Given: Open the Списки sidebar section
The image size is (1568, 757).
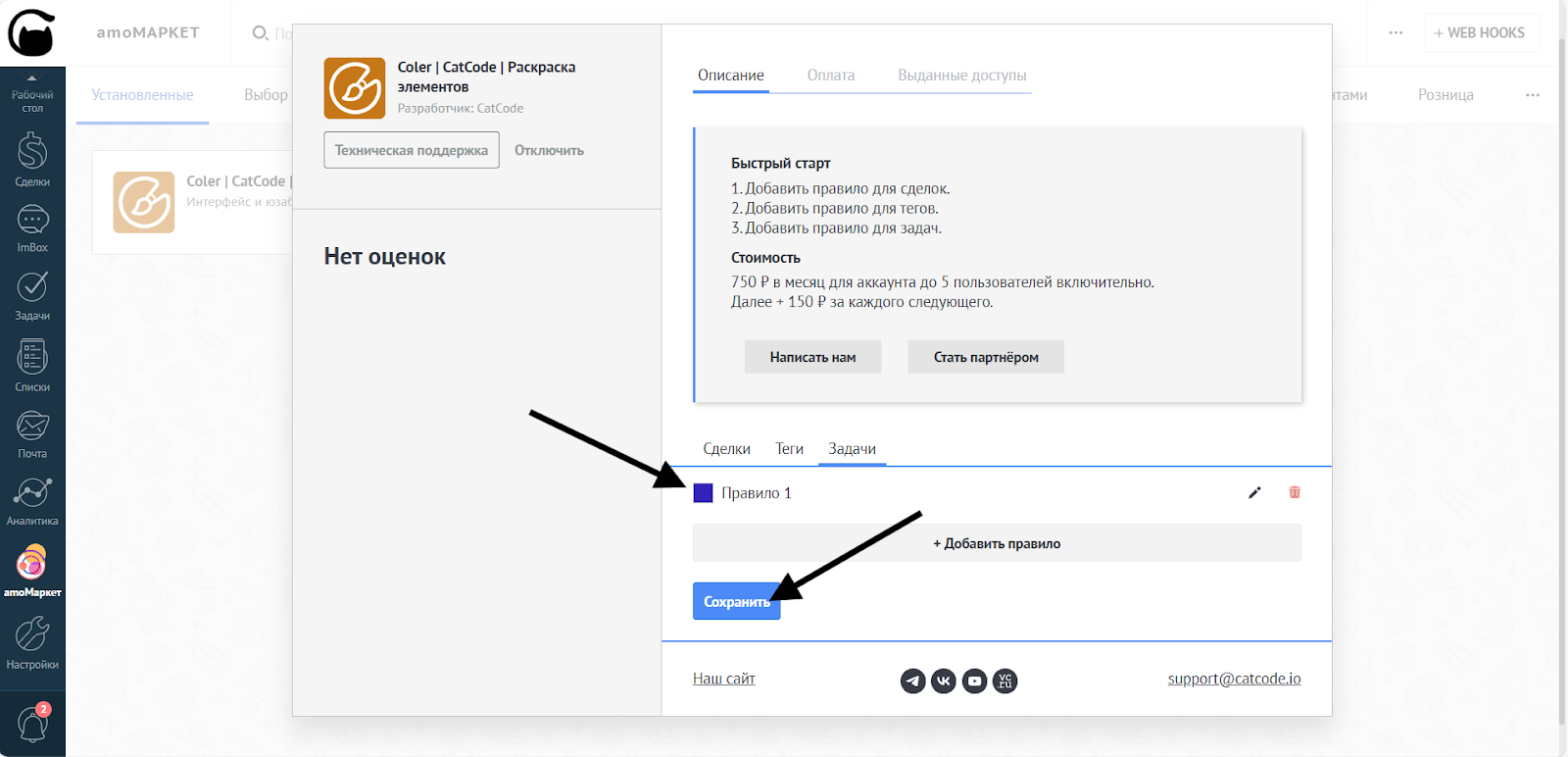Looking at the screenshot, I should [x=32, y=364].
